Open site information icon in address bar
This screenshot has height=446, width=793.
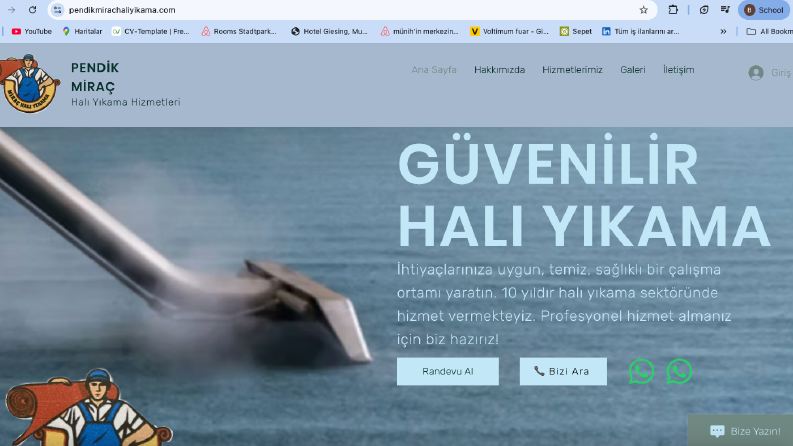57,10
